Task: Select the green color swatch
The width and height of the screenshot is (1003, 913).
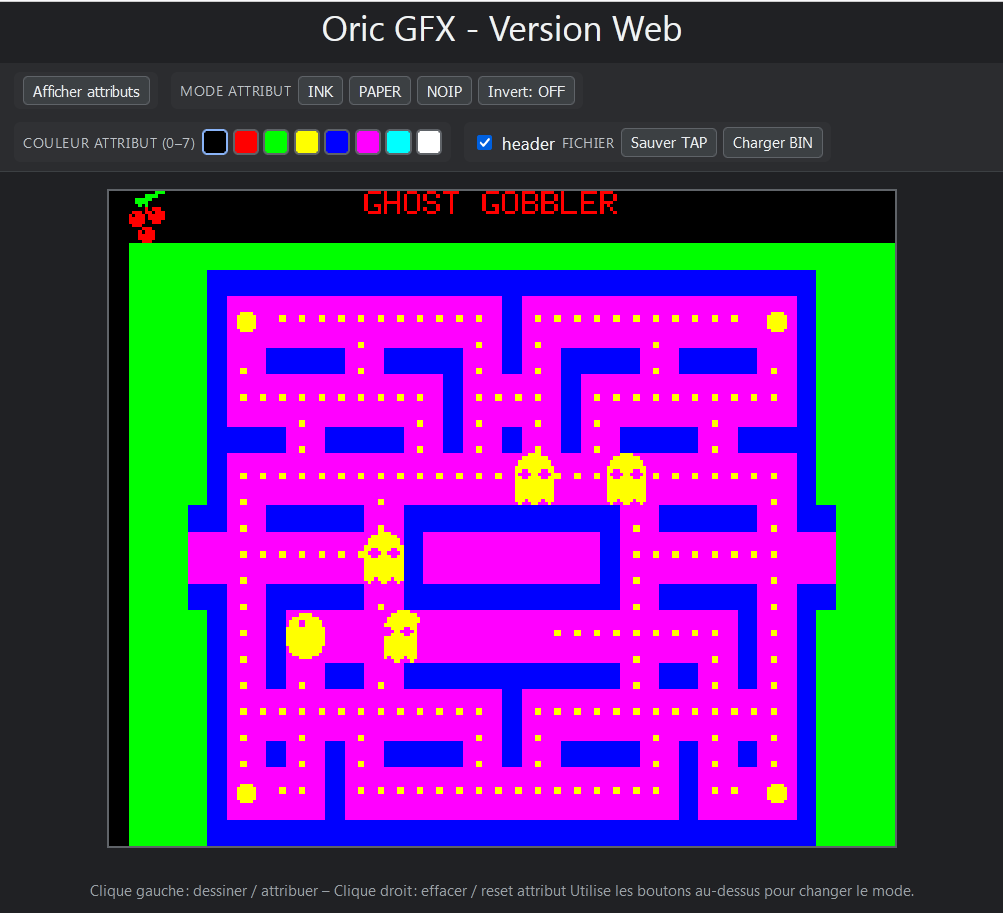Action: (x=276, y=142)
